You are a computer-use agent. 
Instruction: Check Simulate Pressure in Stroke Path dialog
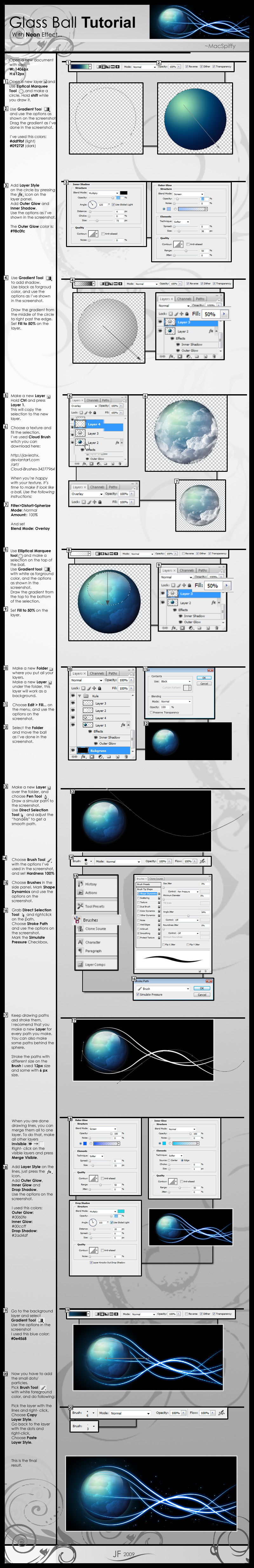pyautogui.click(x=138, y=994)
